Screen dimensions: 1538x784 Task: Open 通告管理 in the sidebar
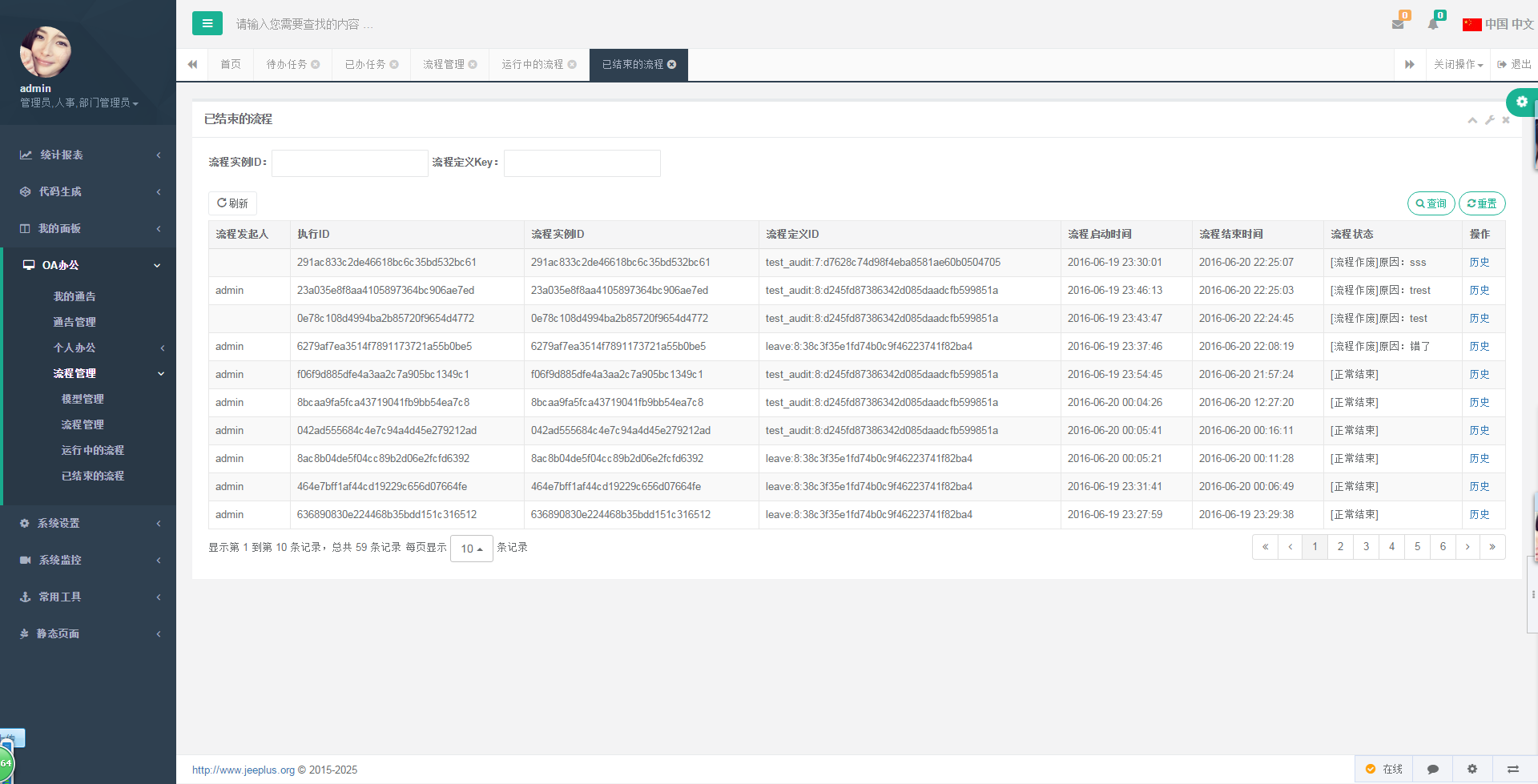(x=74, y=322)
